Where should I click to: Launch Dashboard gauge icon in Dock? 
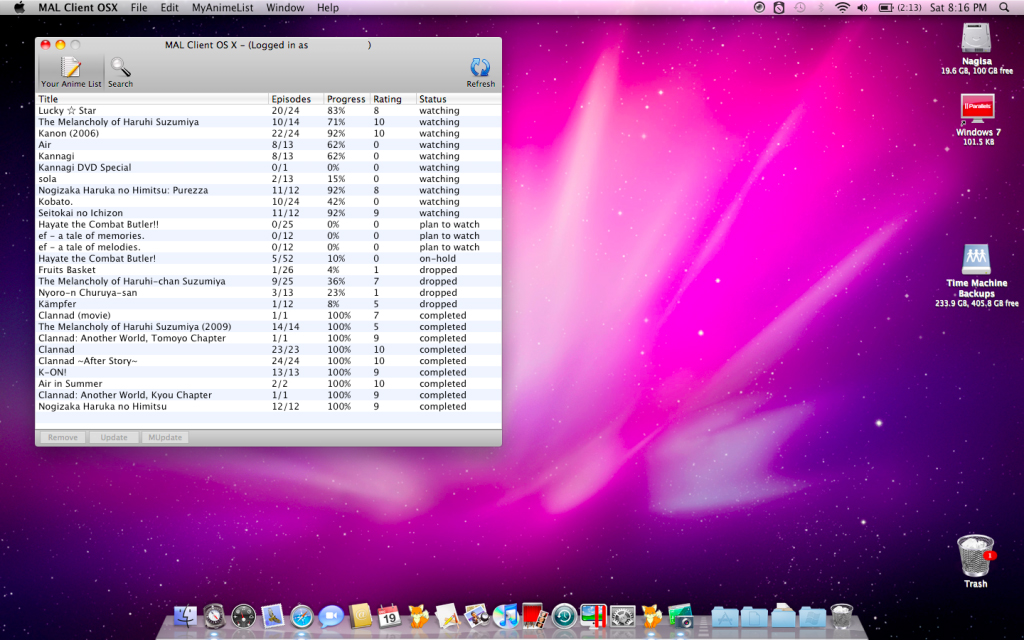244,616
